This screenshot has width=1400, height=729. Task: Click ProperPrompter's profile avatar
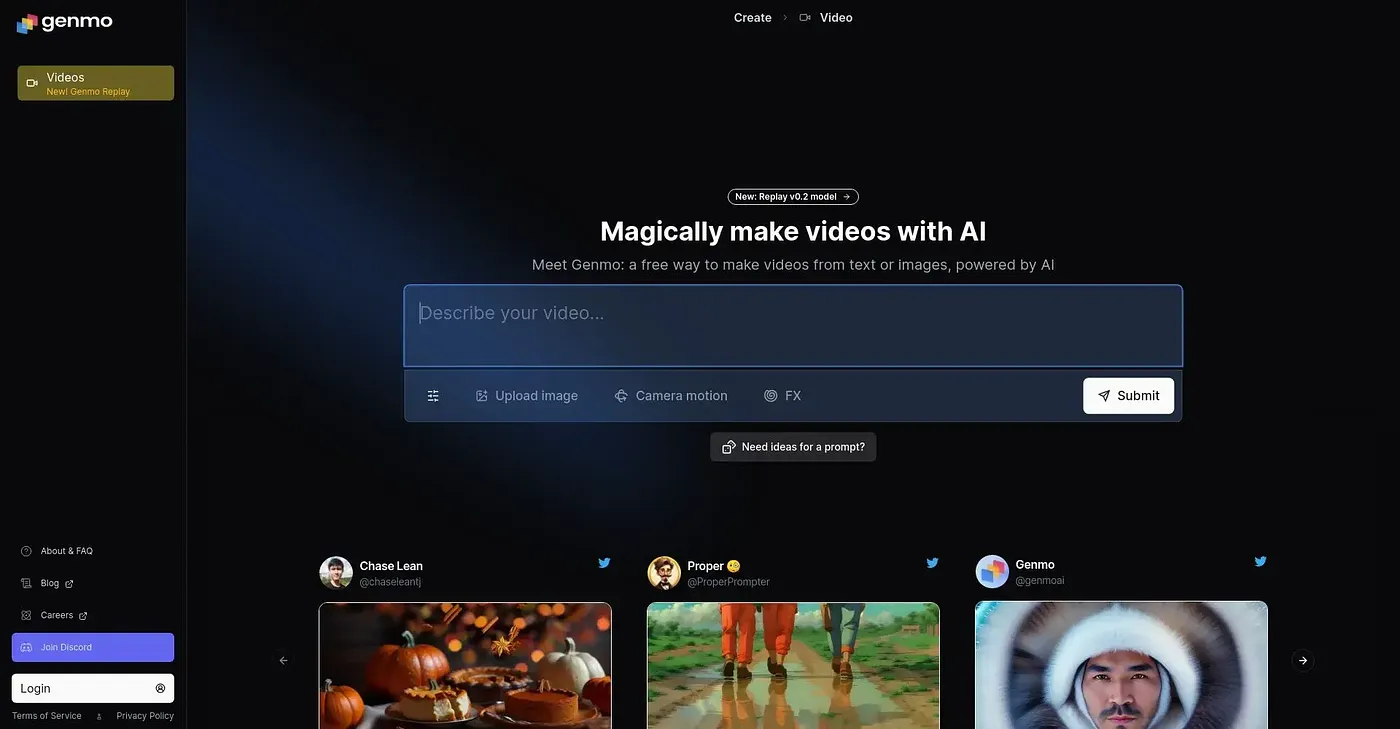664,573
